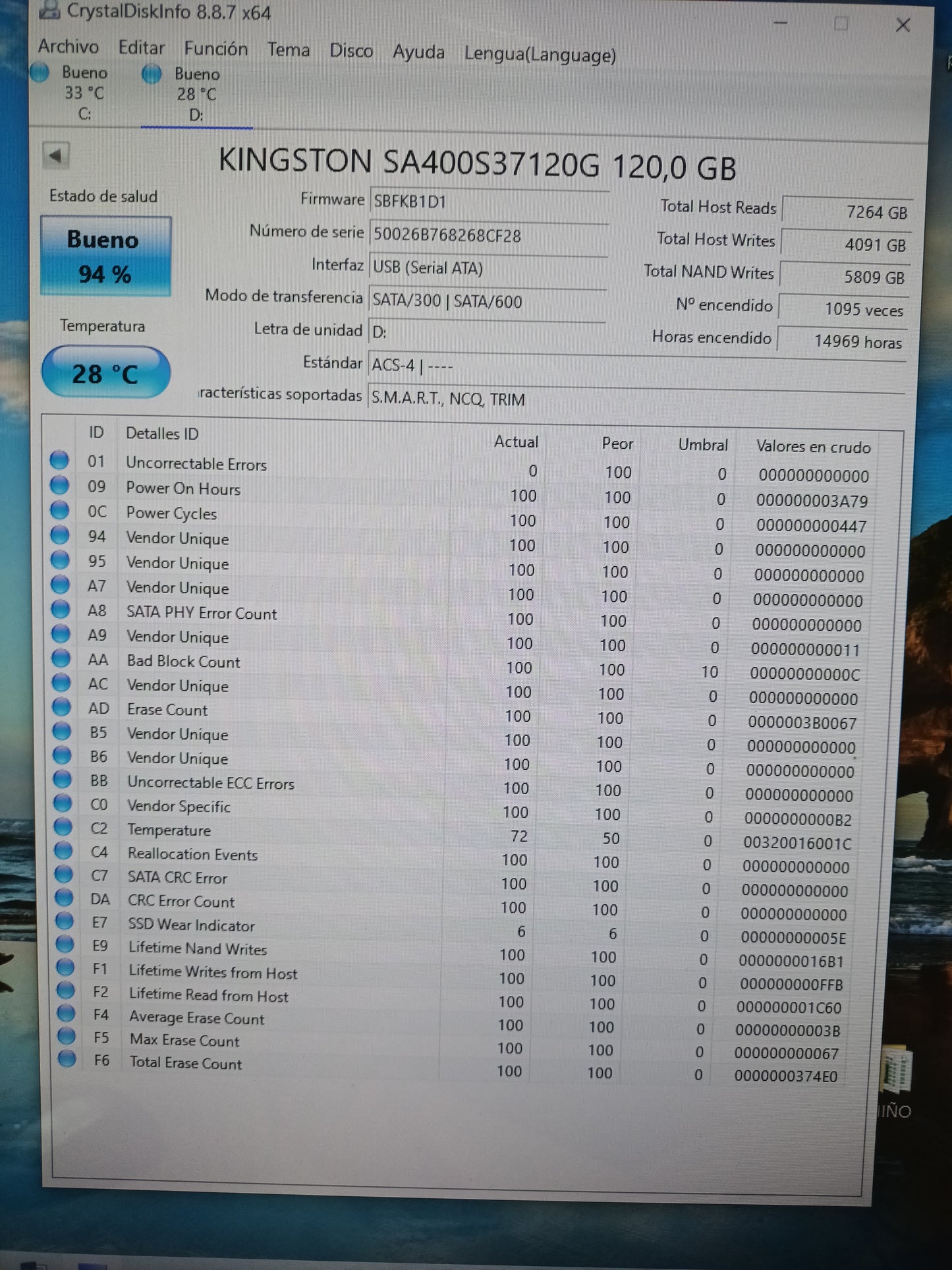This screenshot has width=952, height=1270.
Task: Click the power-on count 1095 veces
Action: [x=843, y=308]
